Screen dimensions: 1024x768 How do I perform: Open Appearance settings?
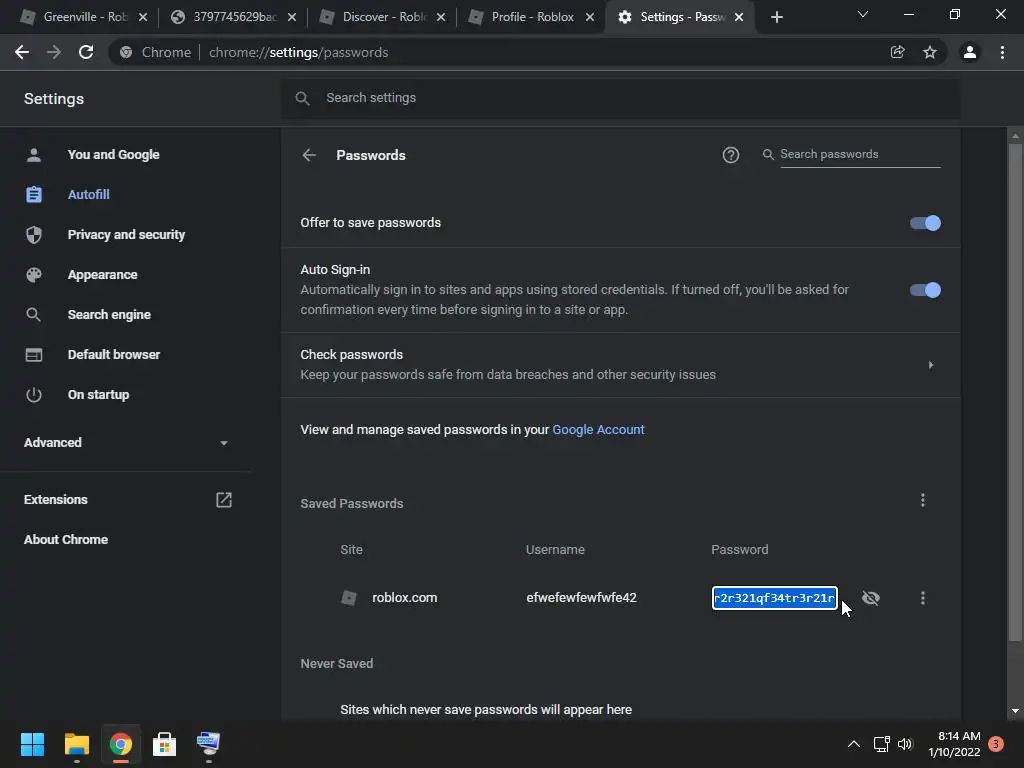pyautogui.click(x=103, y=275)
